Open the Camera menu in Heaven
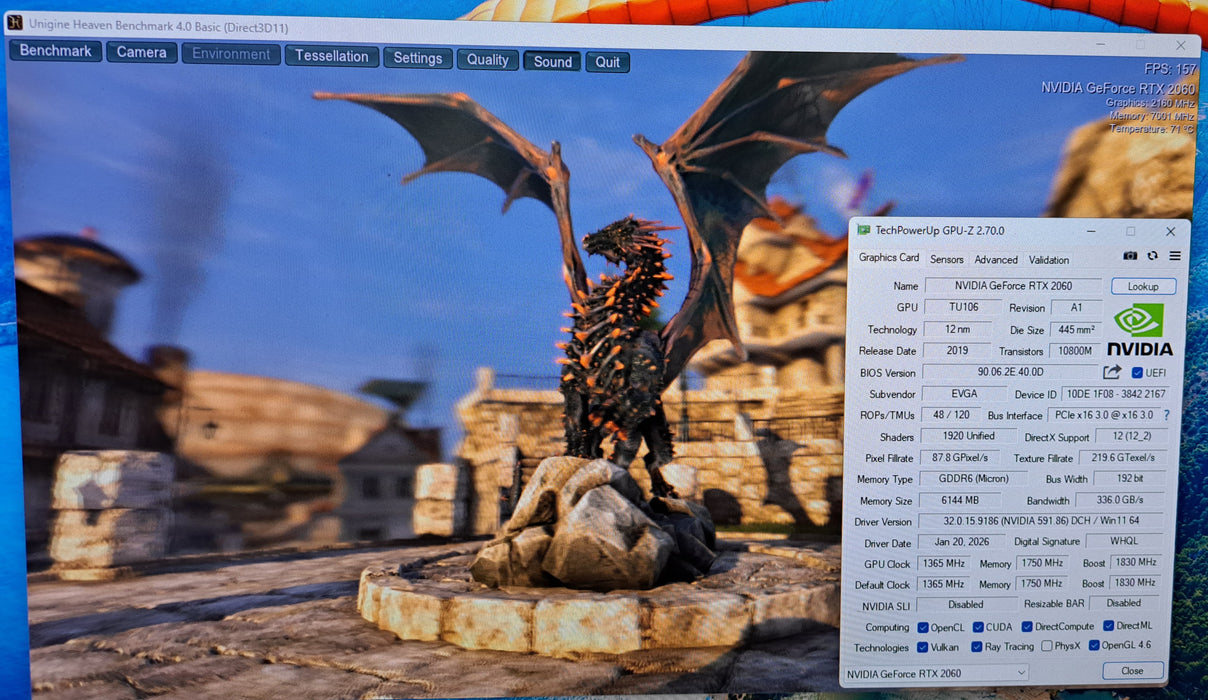 (141, 52)
